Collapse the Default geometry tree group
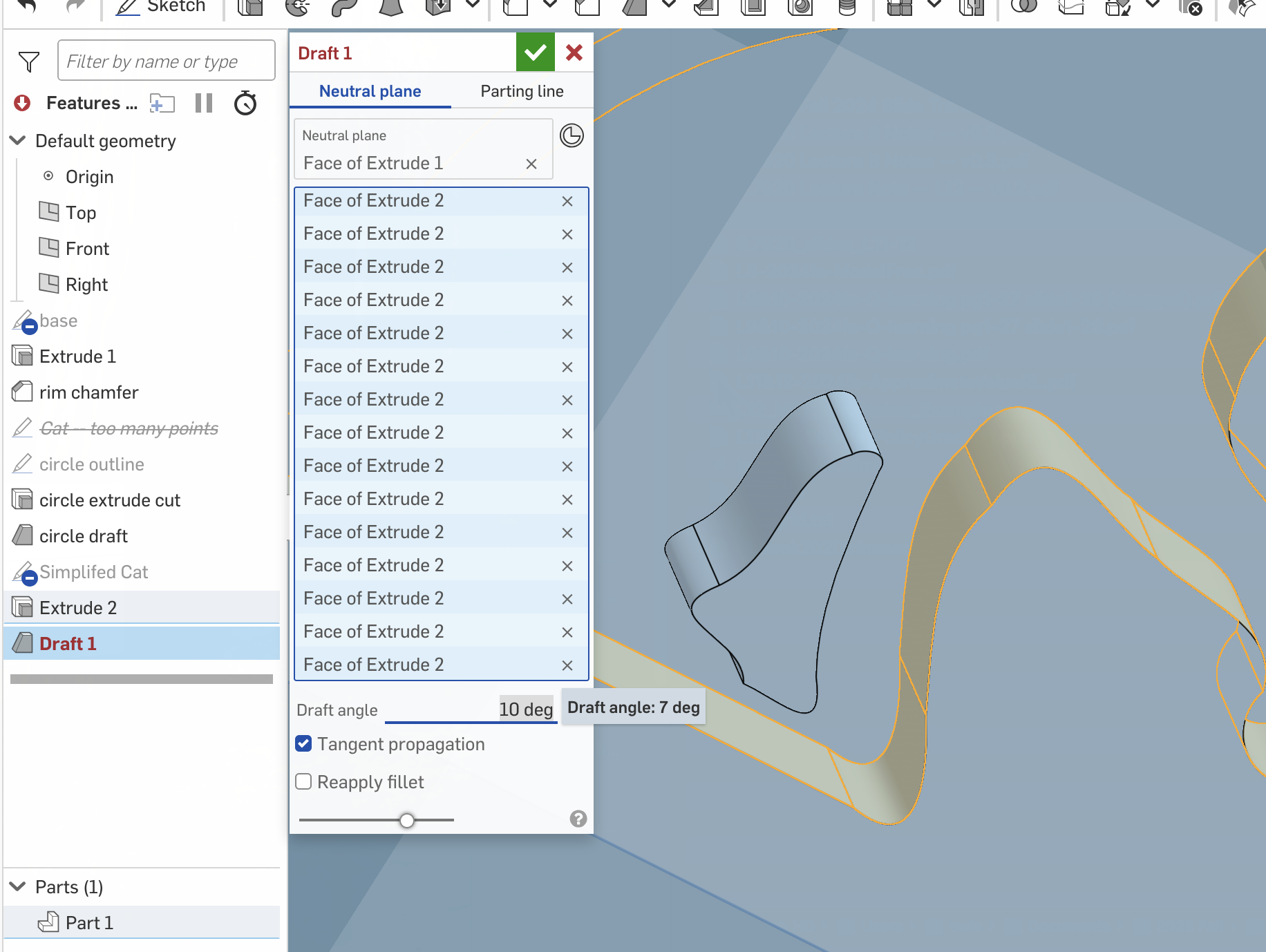This screenshot has width=1266, height=952. (x=18, y=141)
